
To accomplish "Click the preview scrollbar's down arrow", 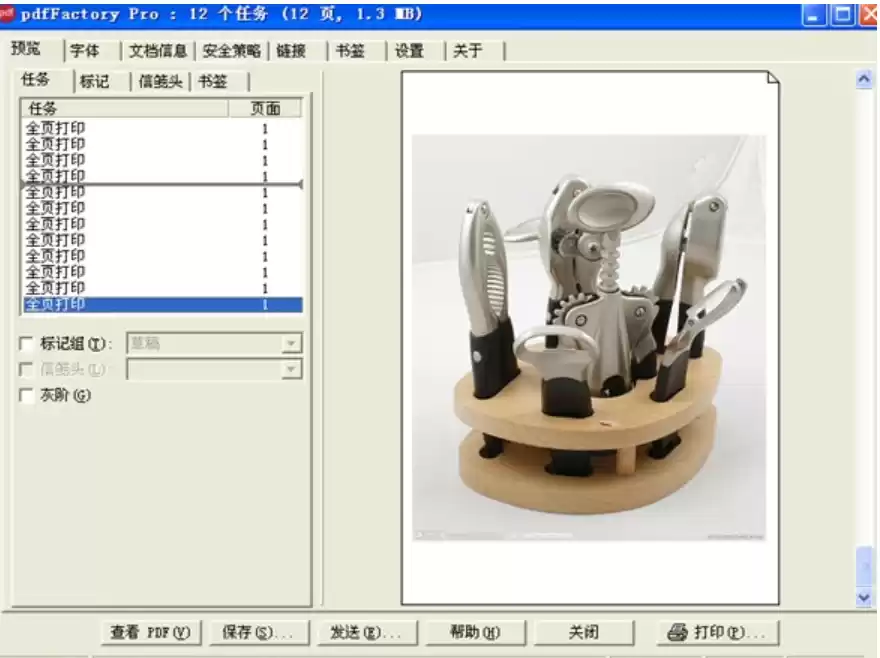I will (864, 596).
